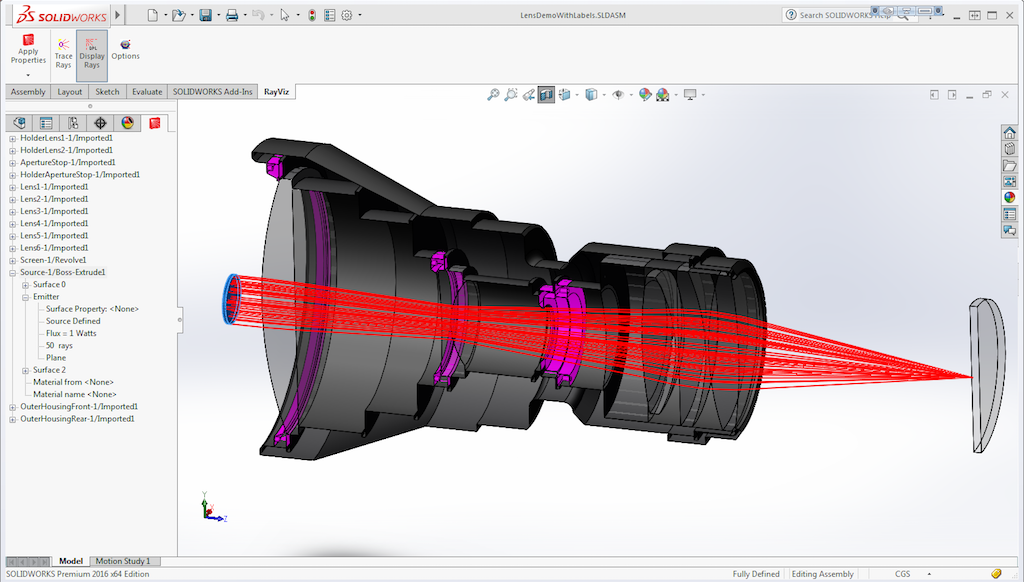Click the Save icon in toolbar
1024x582 pixels.
206,15
